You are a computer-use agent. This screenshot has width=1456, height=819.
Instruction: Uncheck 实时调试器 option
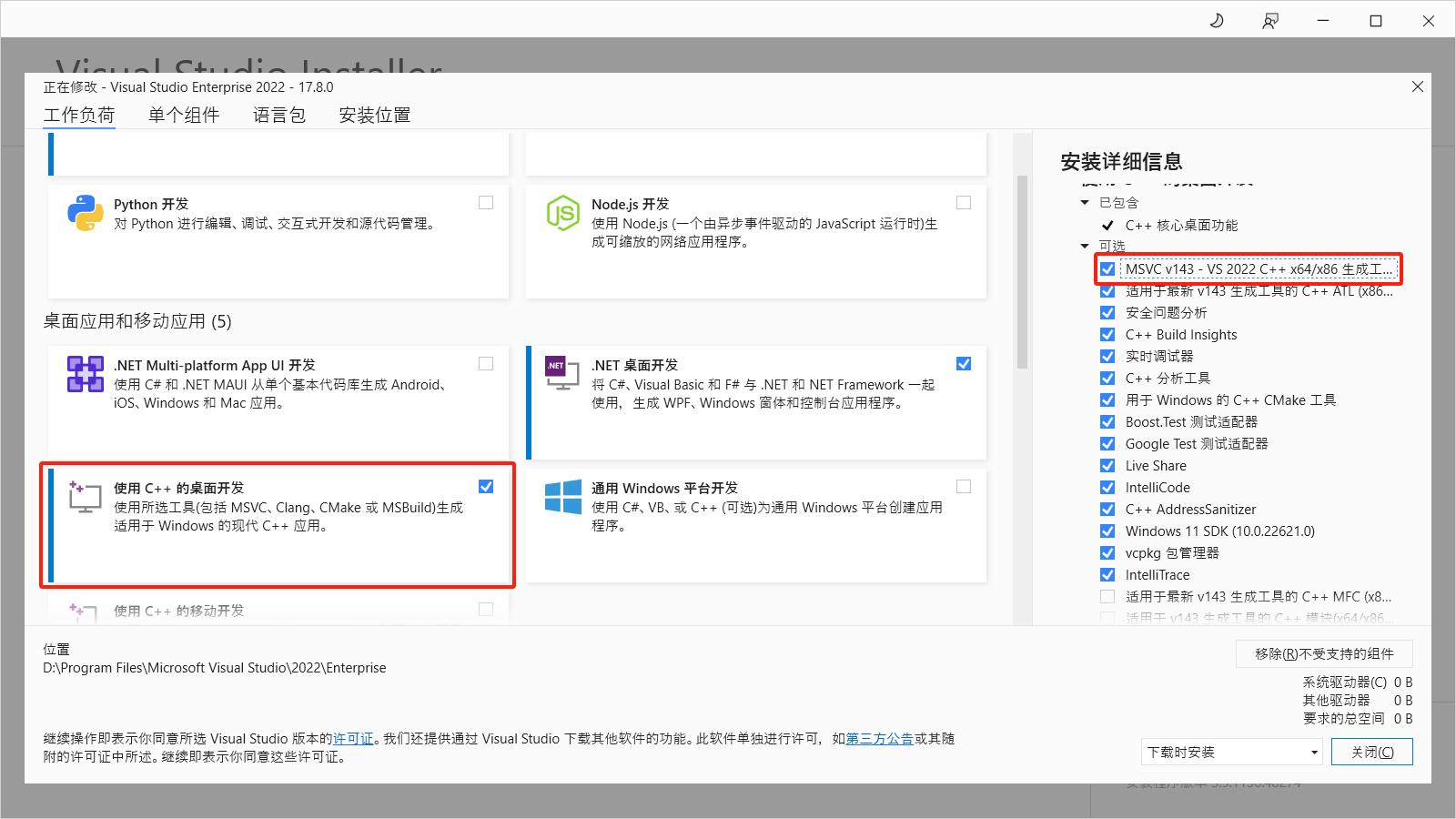(x=1107, y=357)
